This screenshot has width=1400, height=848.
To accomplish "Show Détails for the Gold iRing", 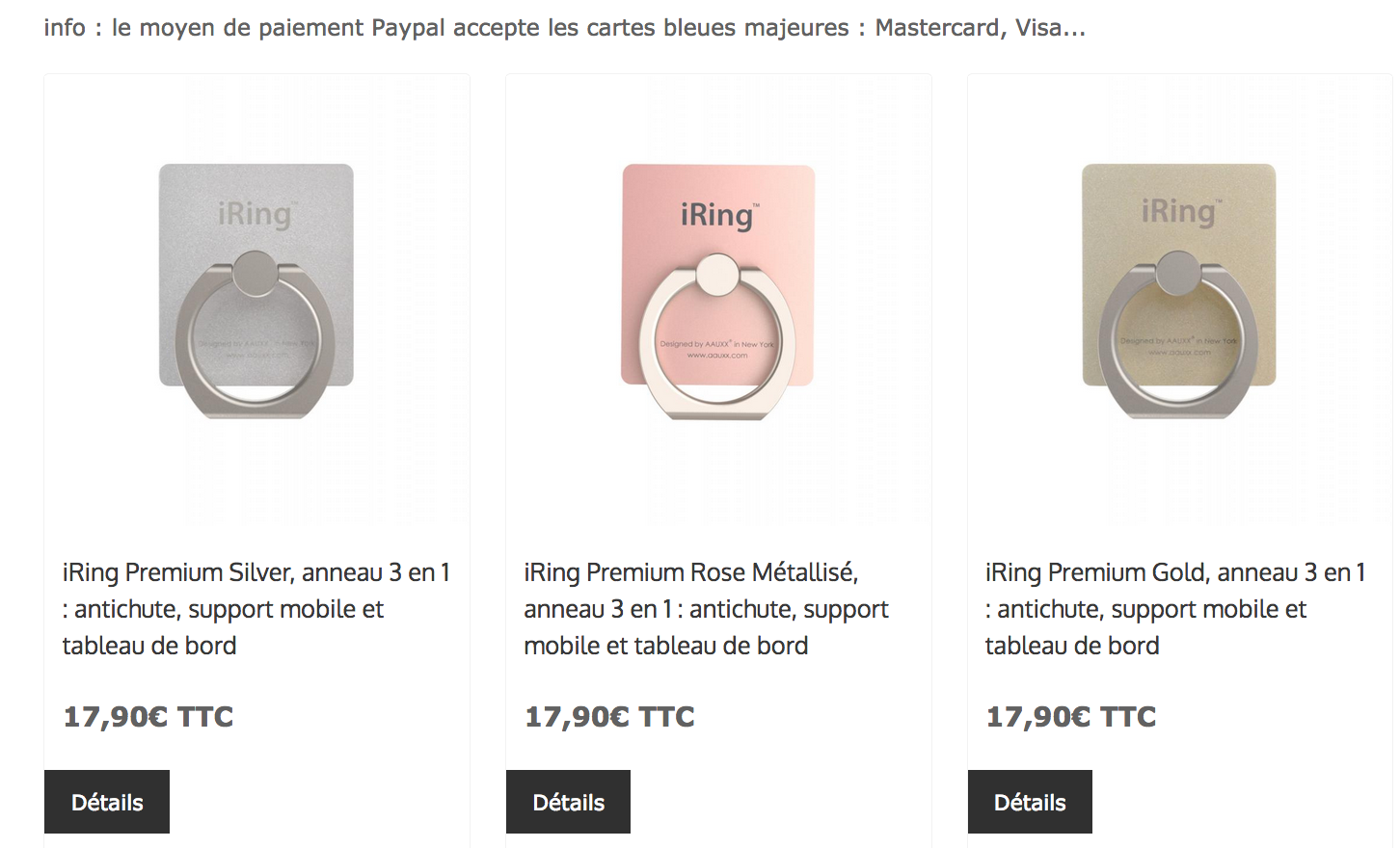I will [x=1030, y=802].
